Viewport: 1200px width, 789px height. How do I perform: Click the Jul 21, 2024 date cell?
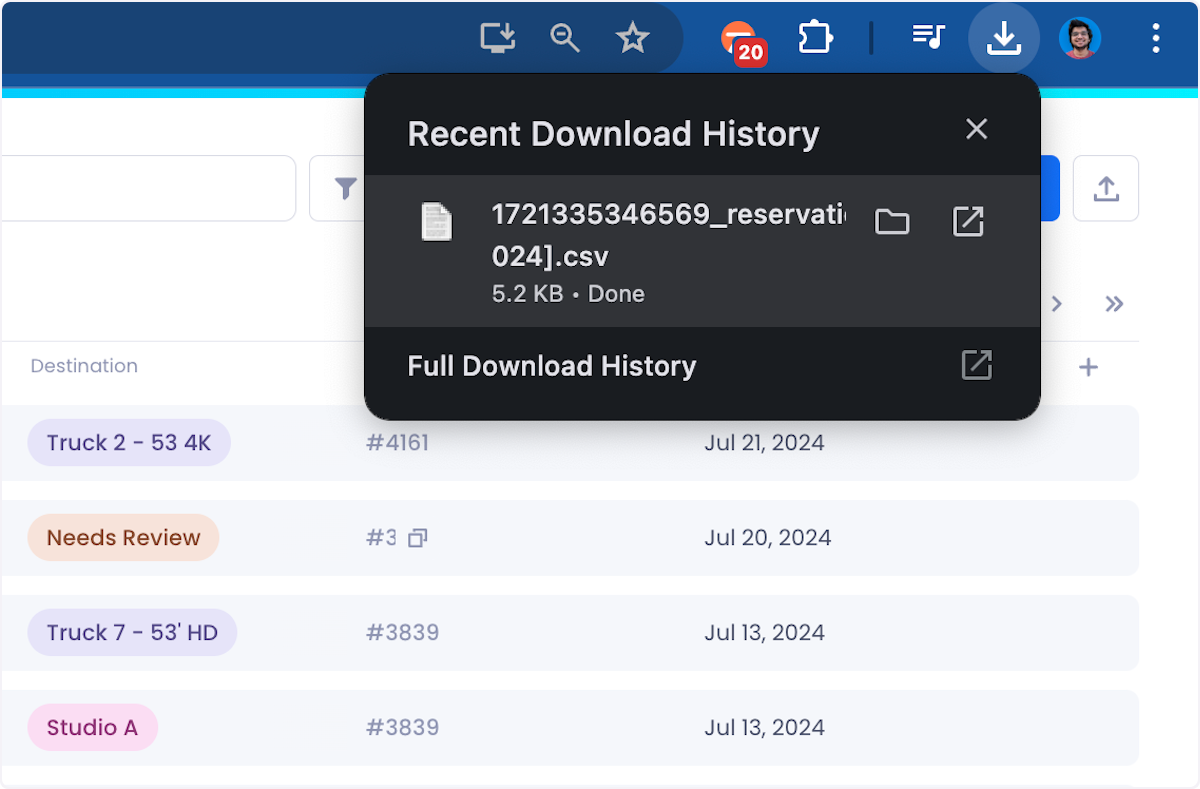pos(764,443)
